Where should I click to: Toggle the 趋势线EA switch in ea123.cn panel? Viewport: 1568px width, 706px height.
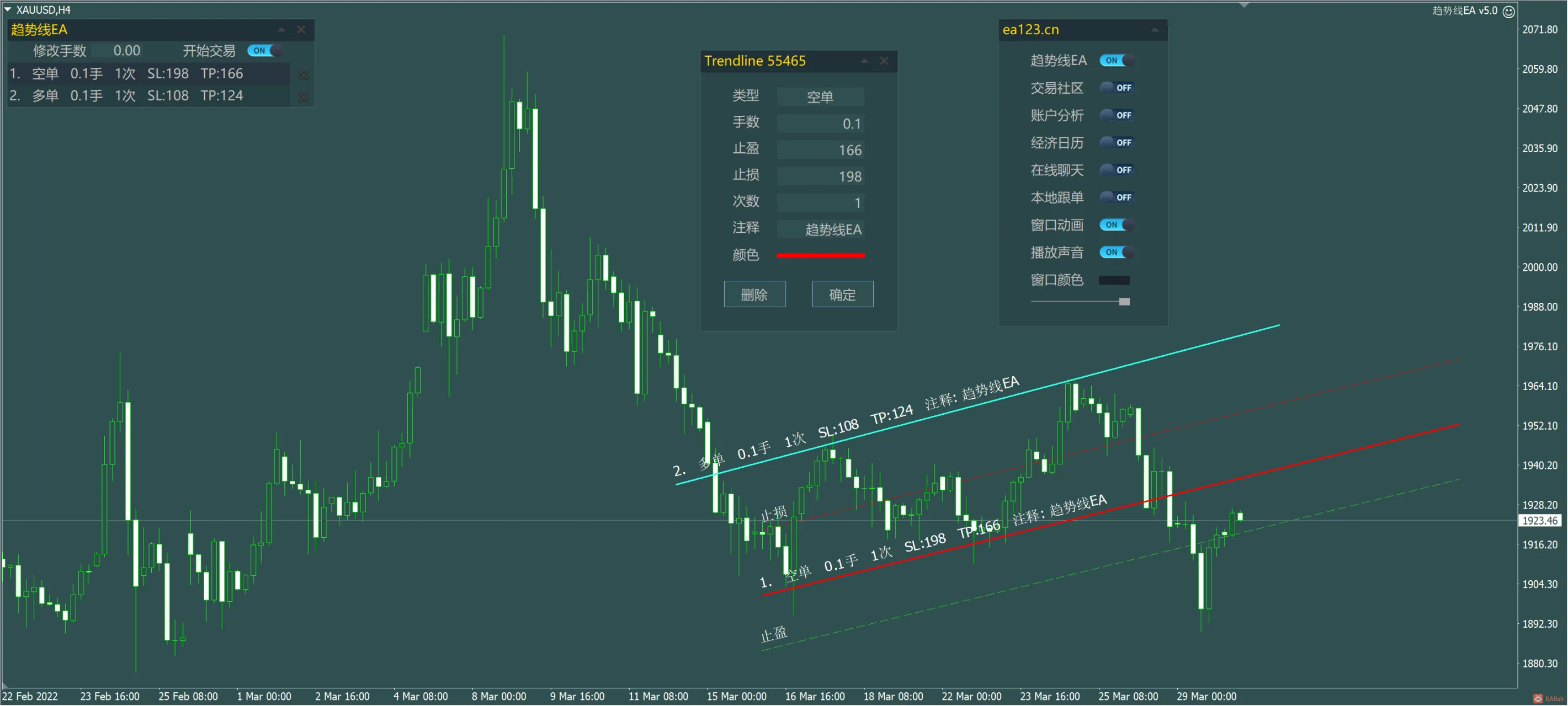pos(1117,60)
